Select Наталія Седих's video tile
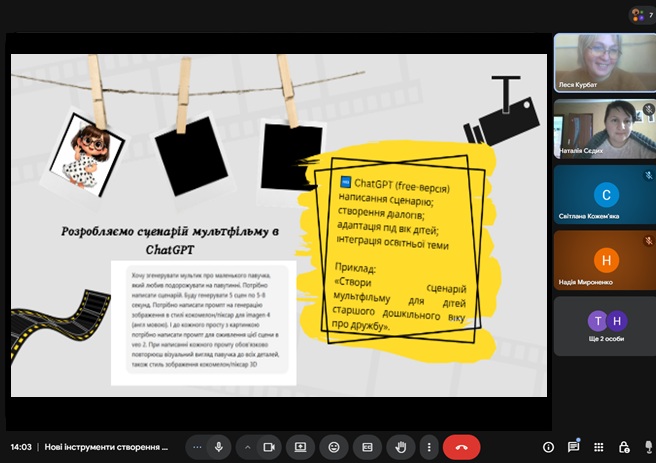Screen dimensions: 656x463 pyautogui.click(x=604, y=128)
